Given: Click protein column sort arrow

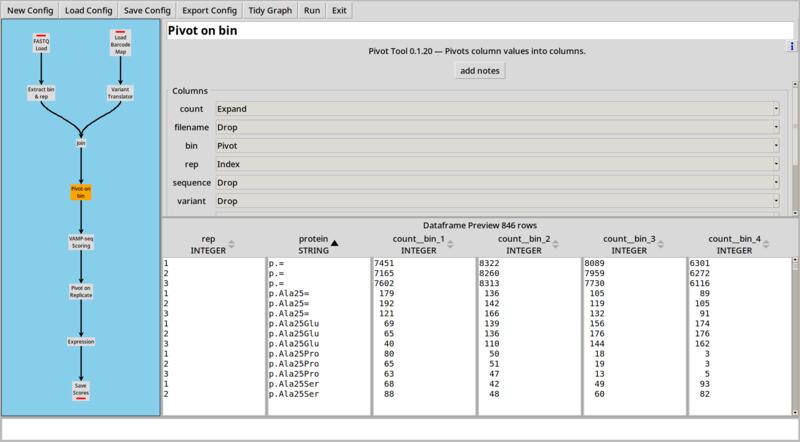Looking at the screenshot, I should tap(335, 243).
